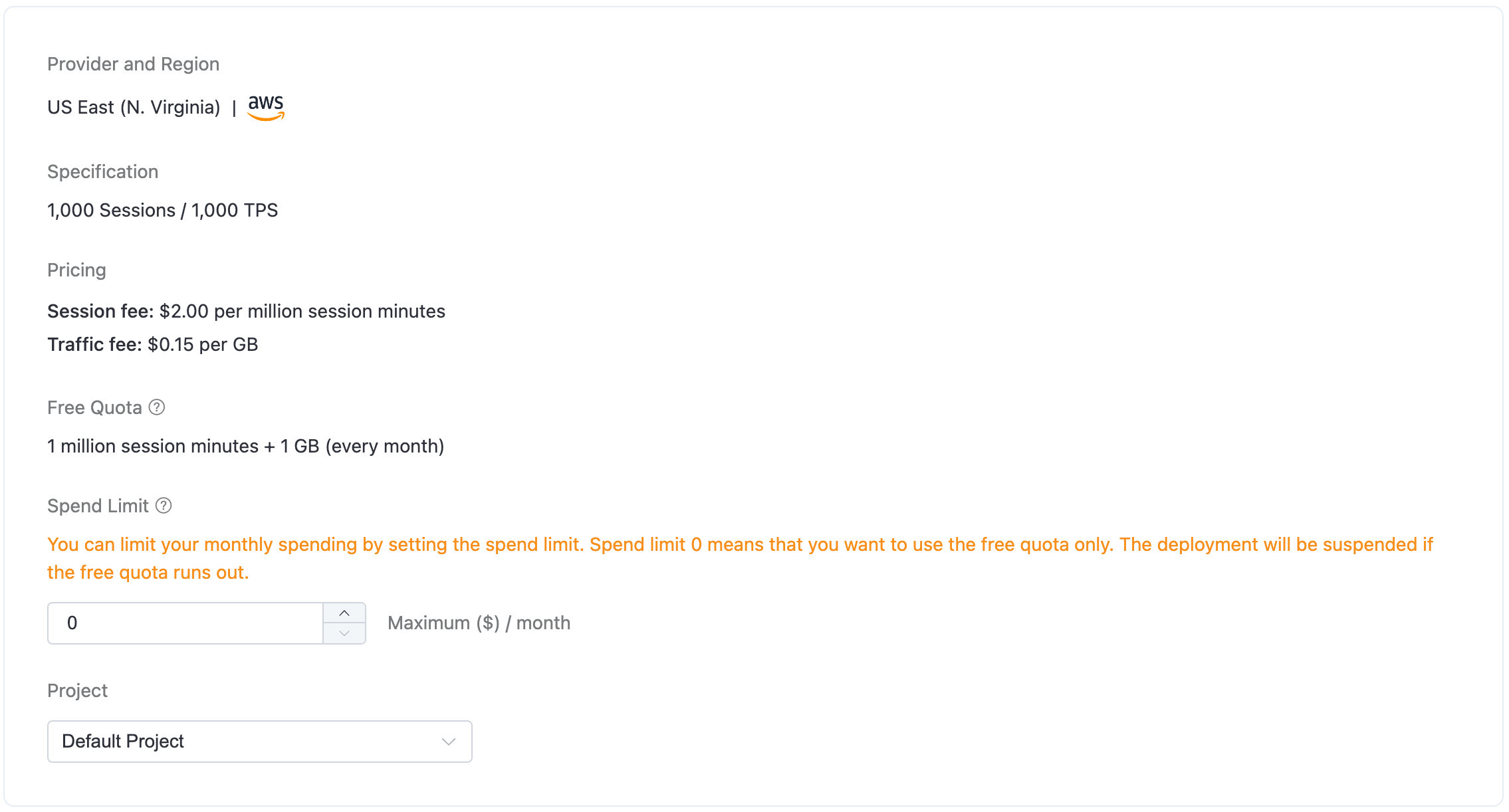Image resolution: width=1509 pixels, height=812 pixels.
Task: Click the Session fee pricing line
Action: (246, 312)
